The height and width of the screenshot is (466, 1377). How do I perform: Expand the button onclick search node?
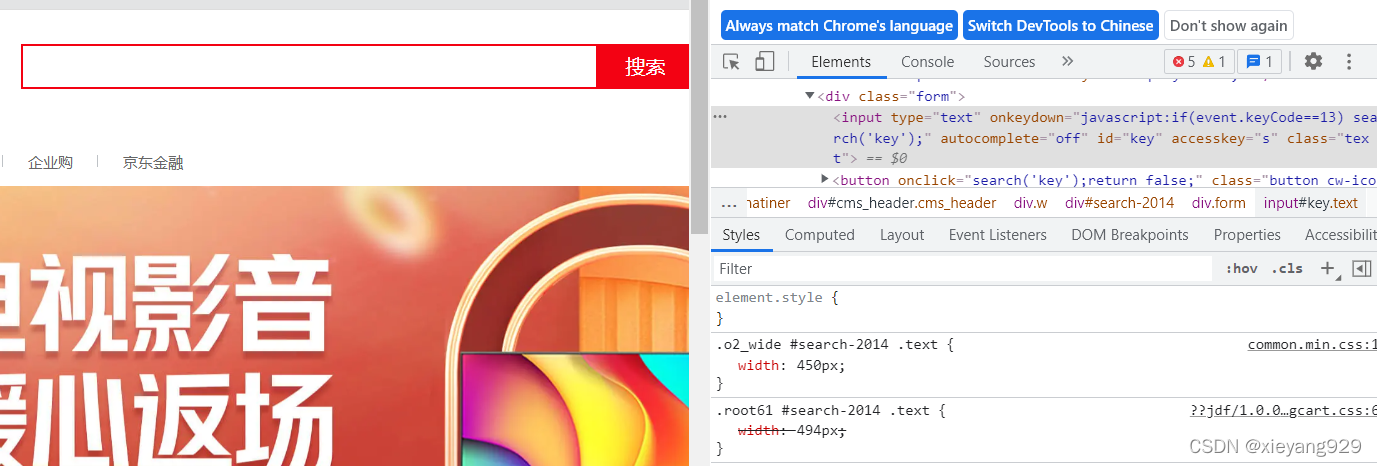pos(825,179)
